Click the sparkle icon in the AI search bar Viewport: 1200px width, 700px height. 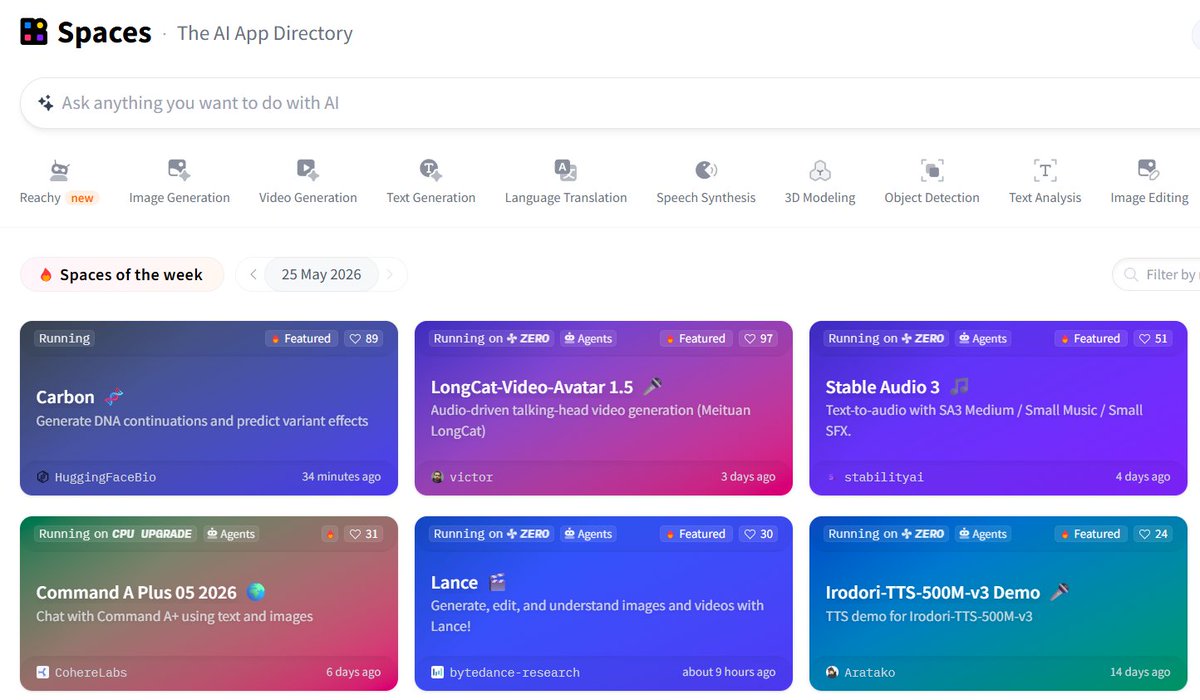[x=46, y=103]
